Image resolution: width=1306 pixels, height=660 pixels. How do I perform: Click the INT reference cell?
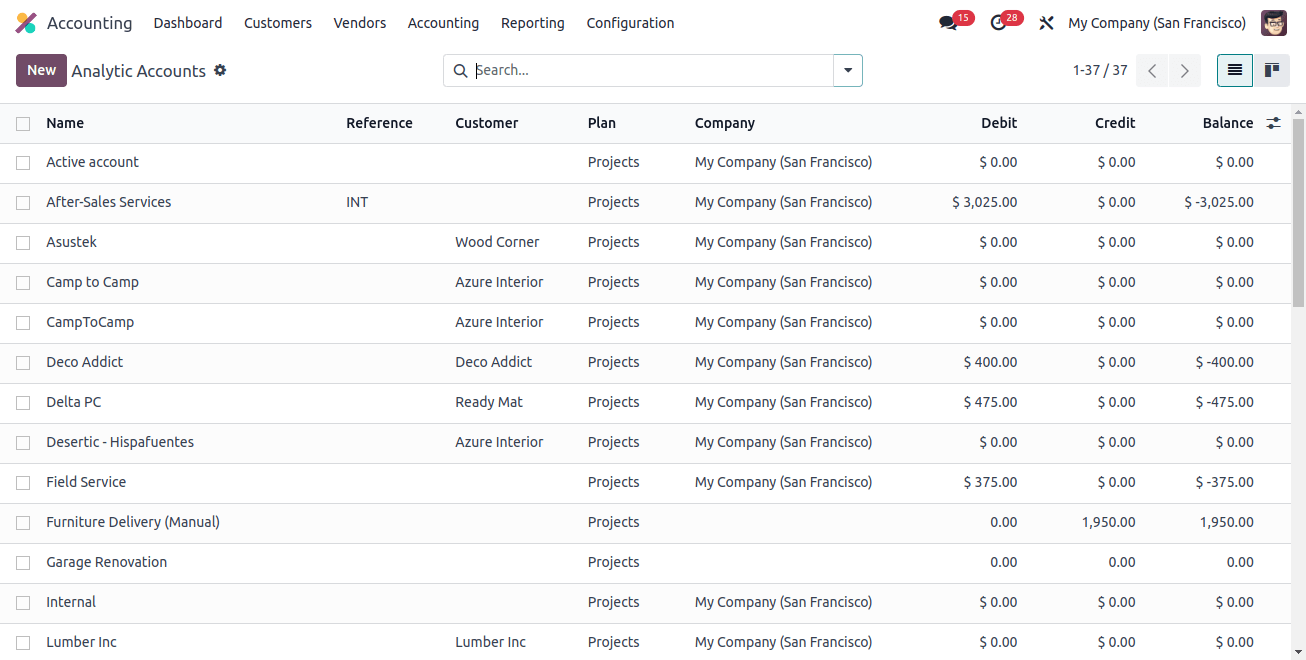pos(357,202)
